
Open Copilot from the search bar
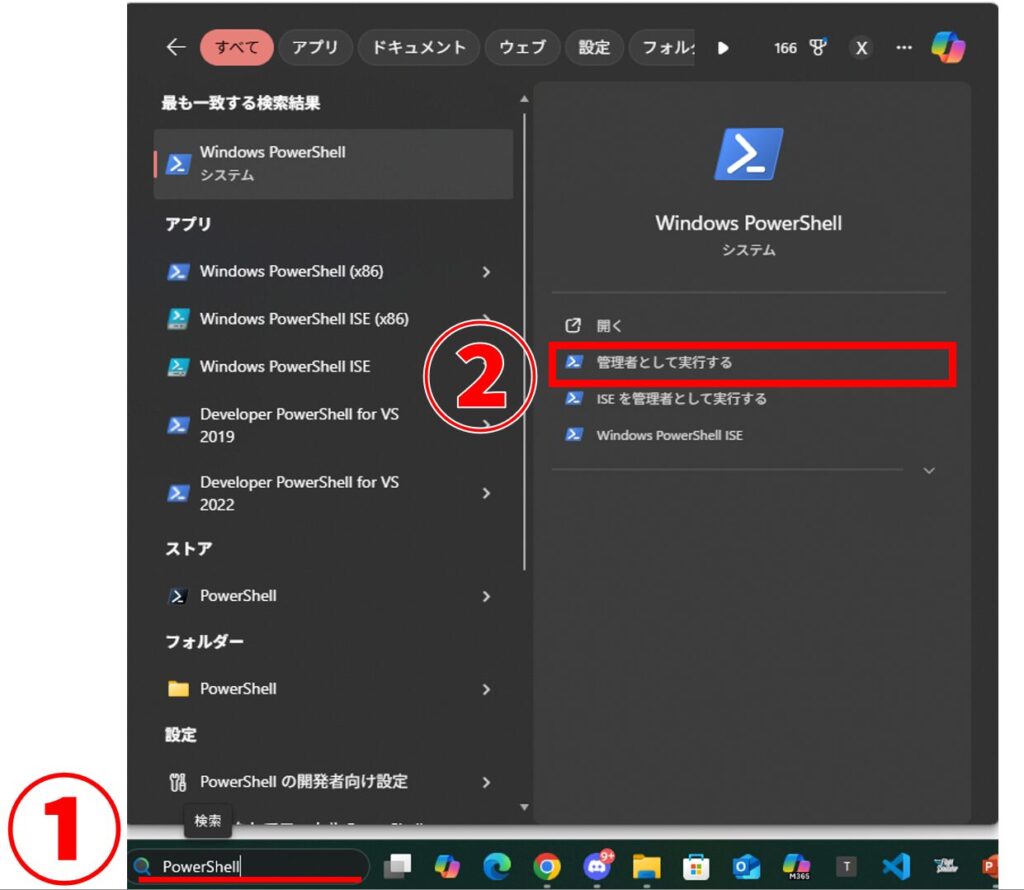click(948, 46)
